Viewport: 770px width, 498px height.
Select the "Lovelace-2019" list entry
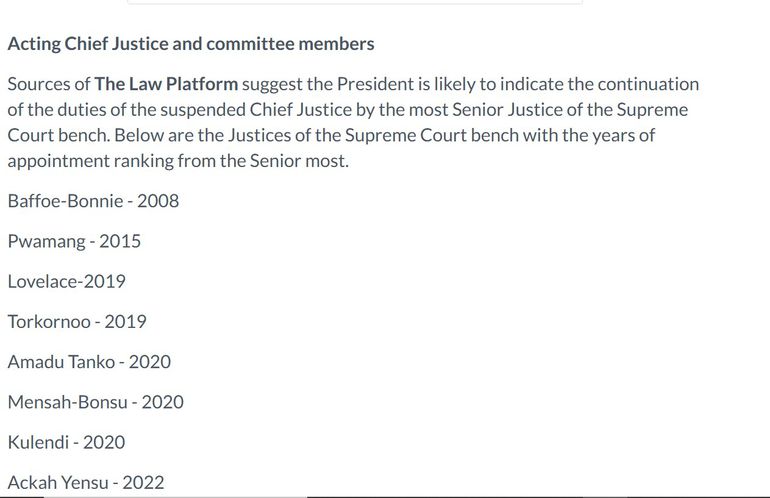[x=66, y=281]
